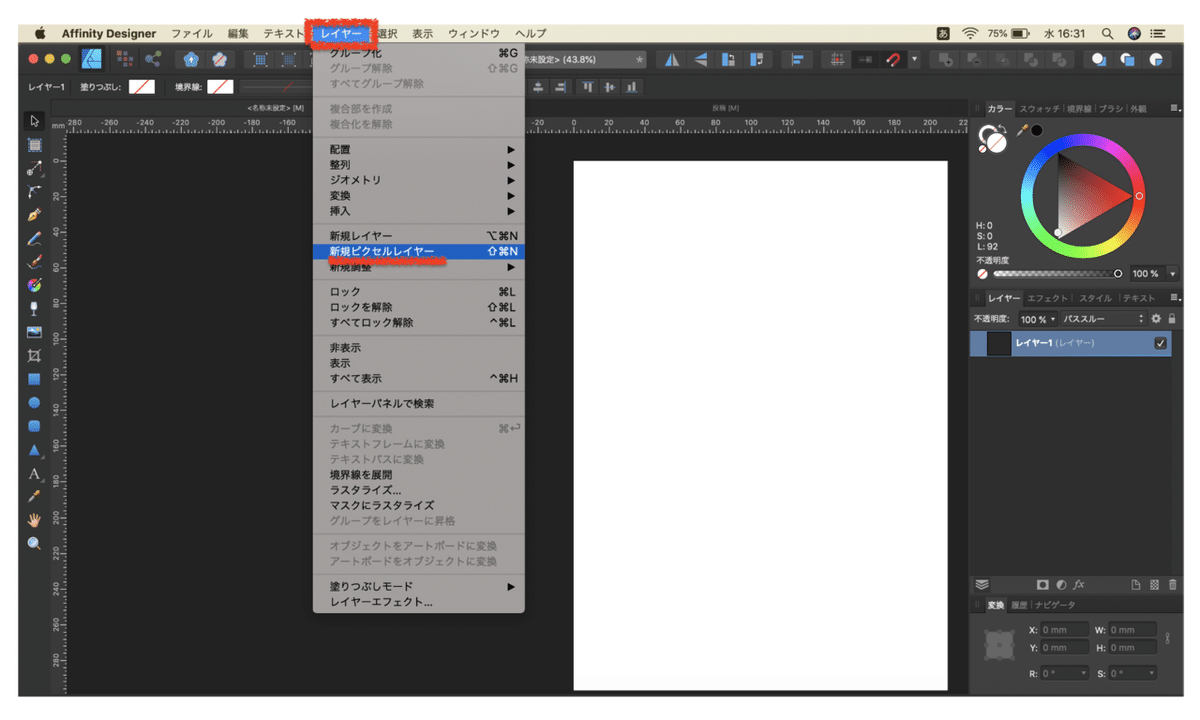
Task: Select the Corner tool
Action: pos(34,191)
